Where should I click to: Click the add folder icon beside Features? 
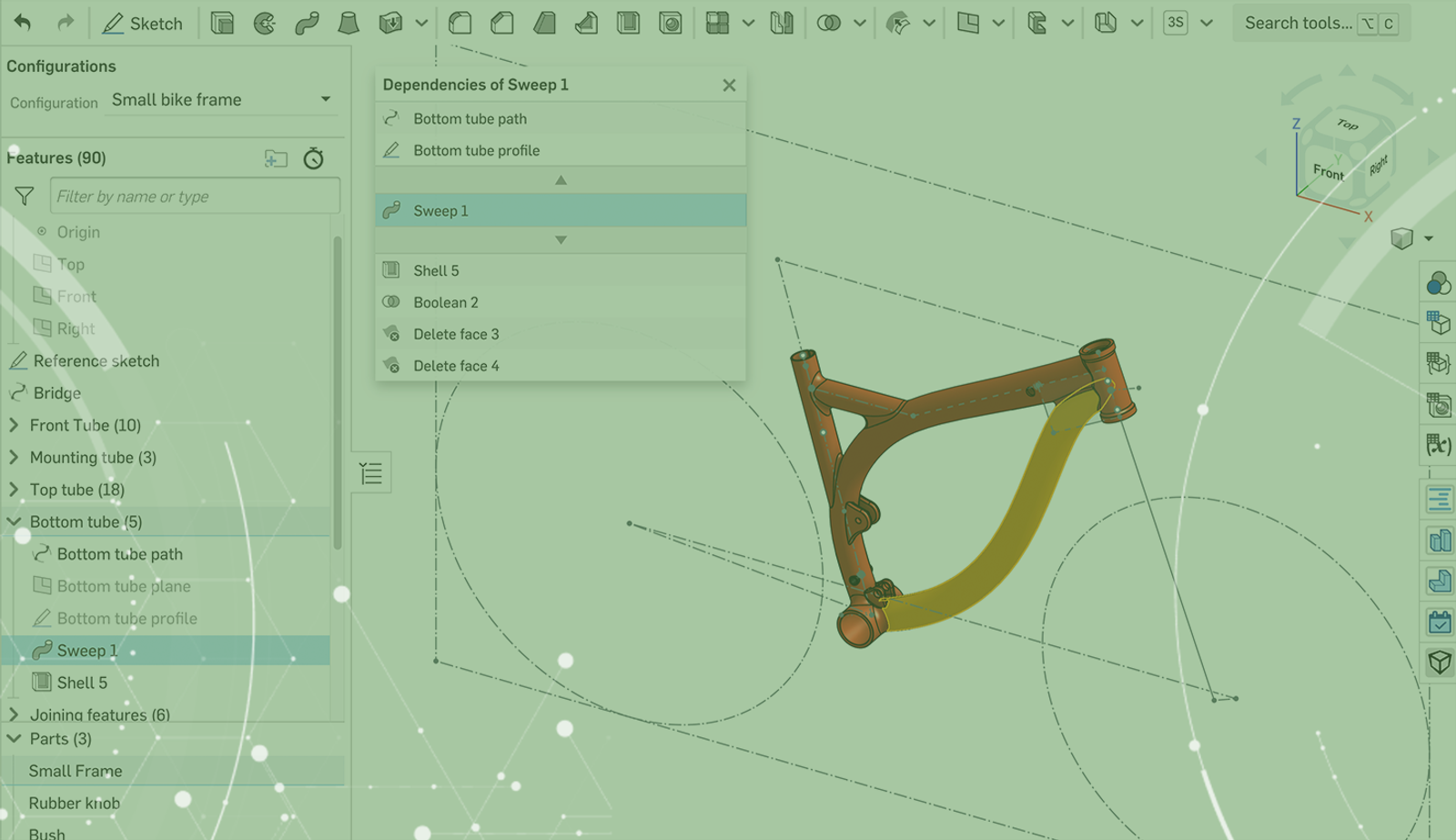[276, 158]
